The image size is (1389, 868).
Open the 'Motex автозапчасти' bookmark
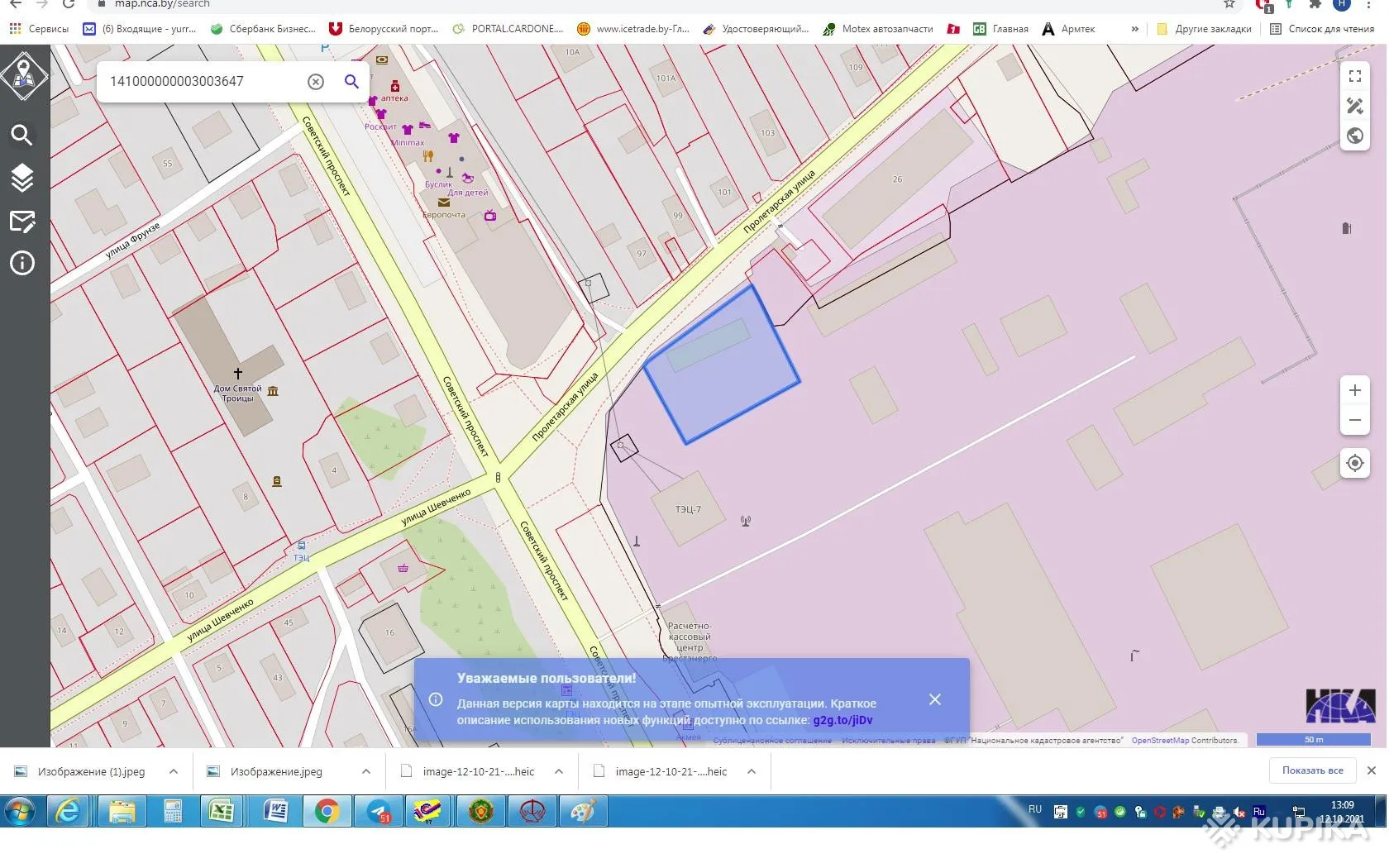point(877,29)
